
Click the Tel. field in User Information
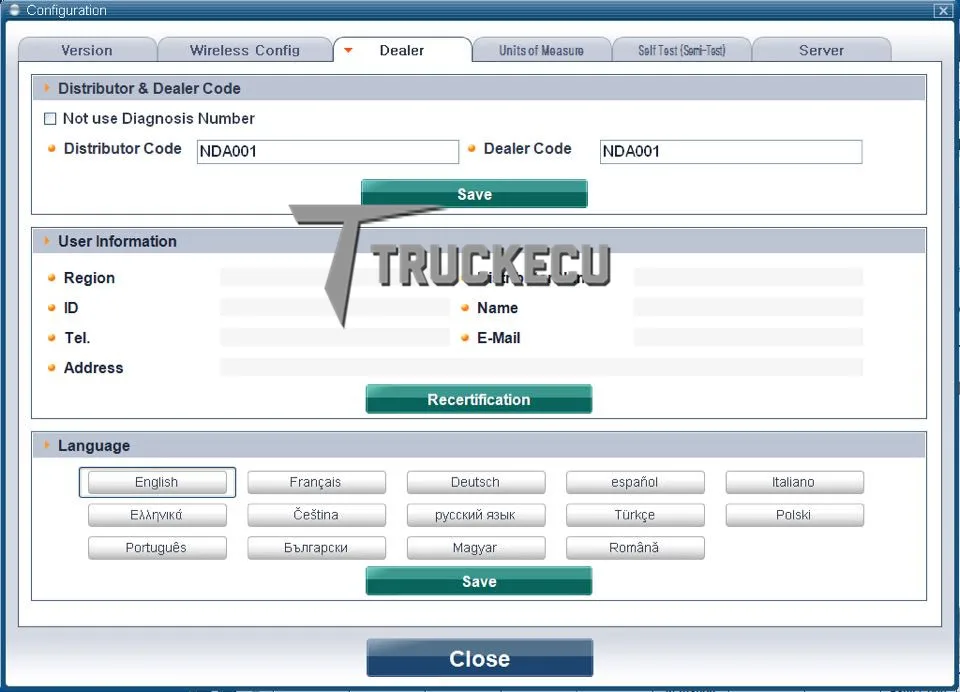(x=335, y=337)
